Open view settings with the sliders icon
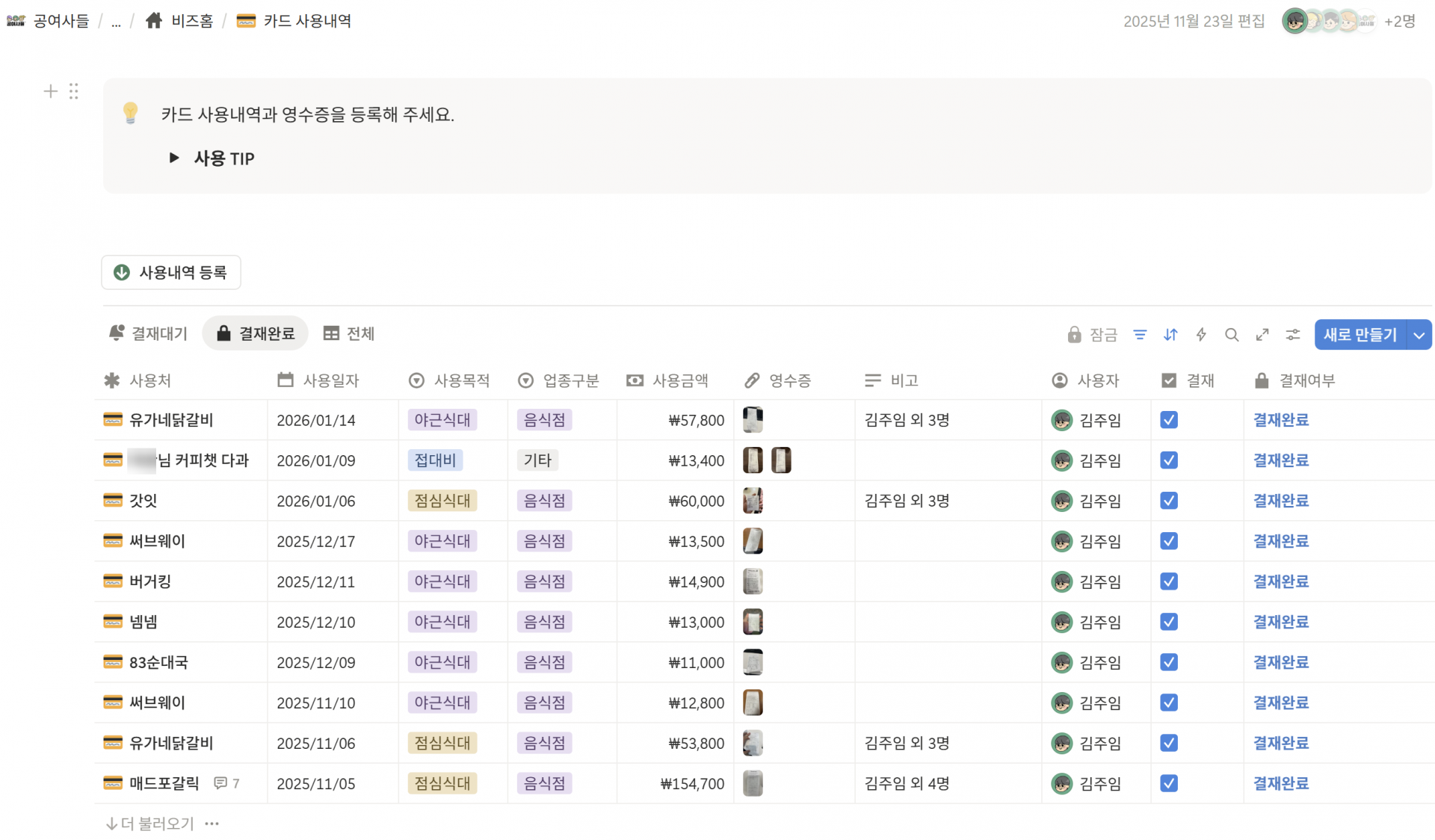 (x=1293, y=335)
